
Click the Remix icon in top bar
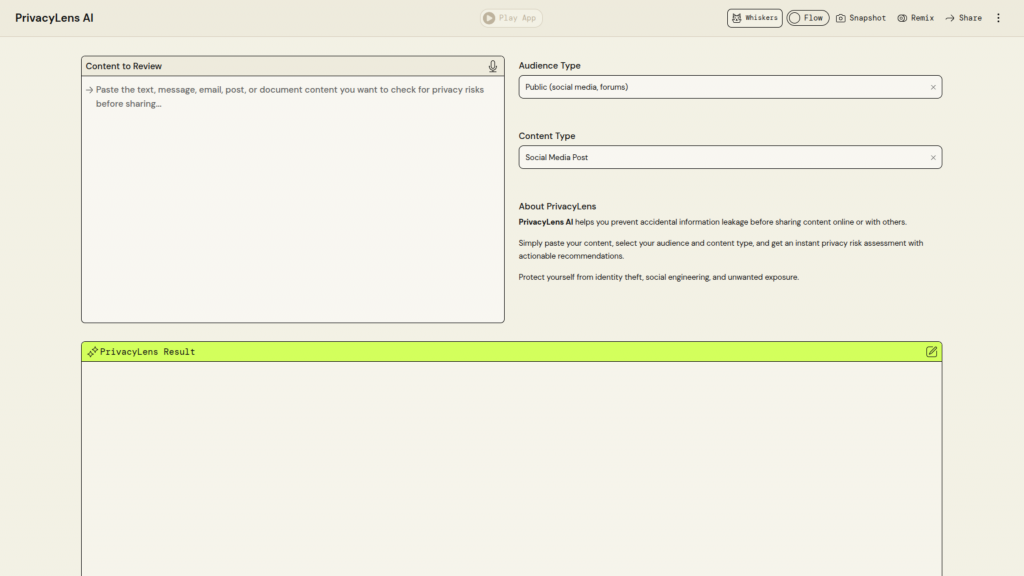coord(902,18)
